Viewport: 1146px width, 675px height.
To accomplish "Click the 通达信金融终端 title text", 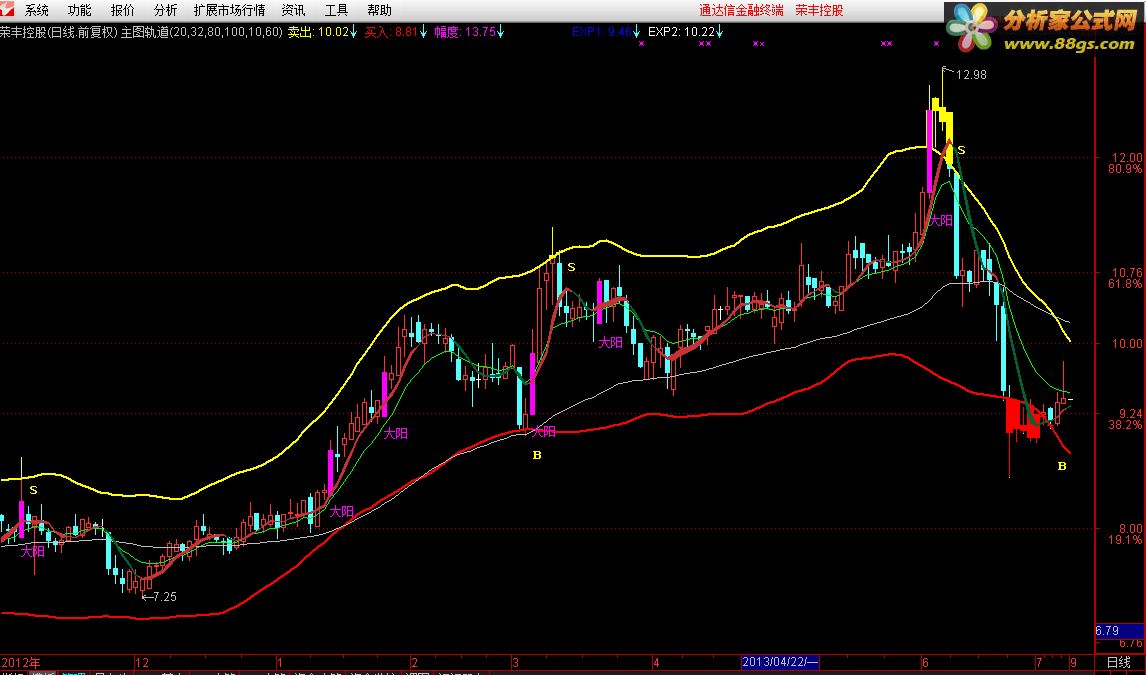I will coord(741,10).
